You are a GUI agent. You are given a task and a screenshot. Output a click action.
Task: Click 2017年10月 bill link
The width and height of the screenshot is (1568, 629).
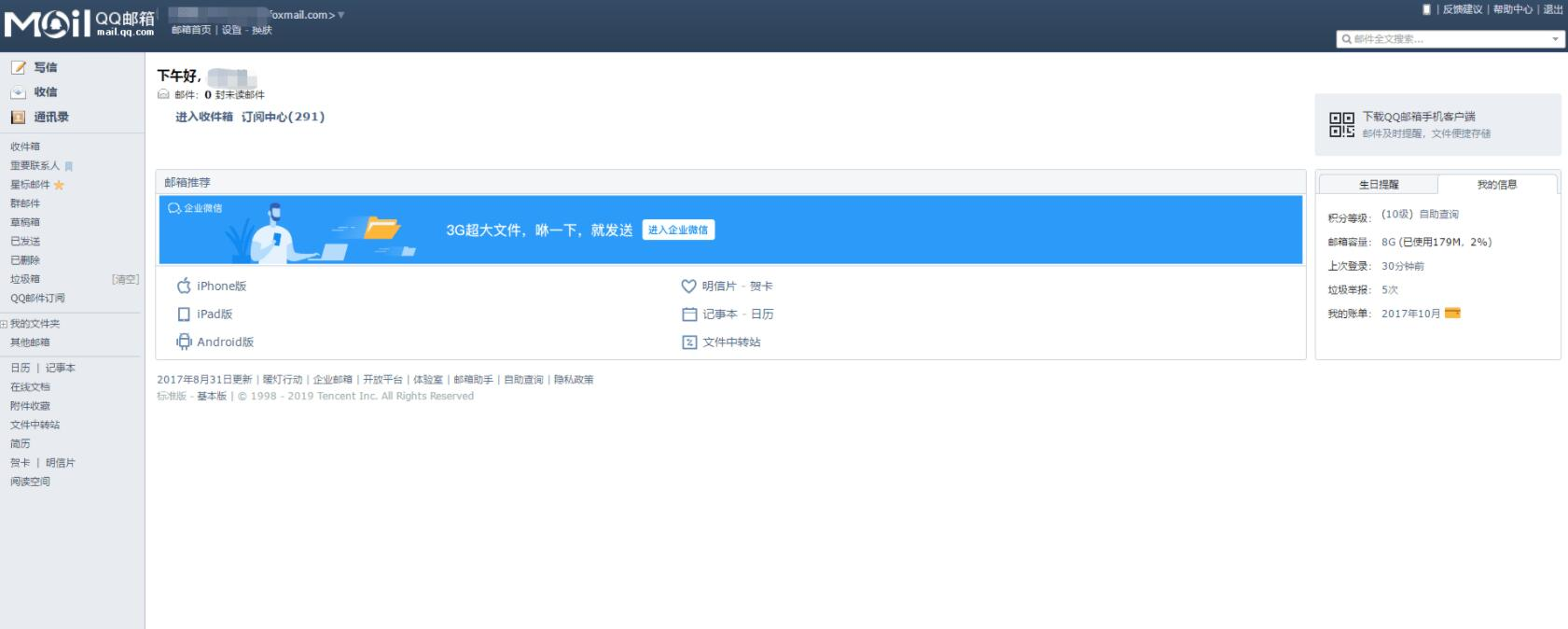pyautogui.click(x=1410, y=314)
